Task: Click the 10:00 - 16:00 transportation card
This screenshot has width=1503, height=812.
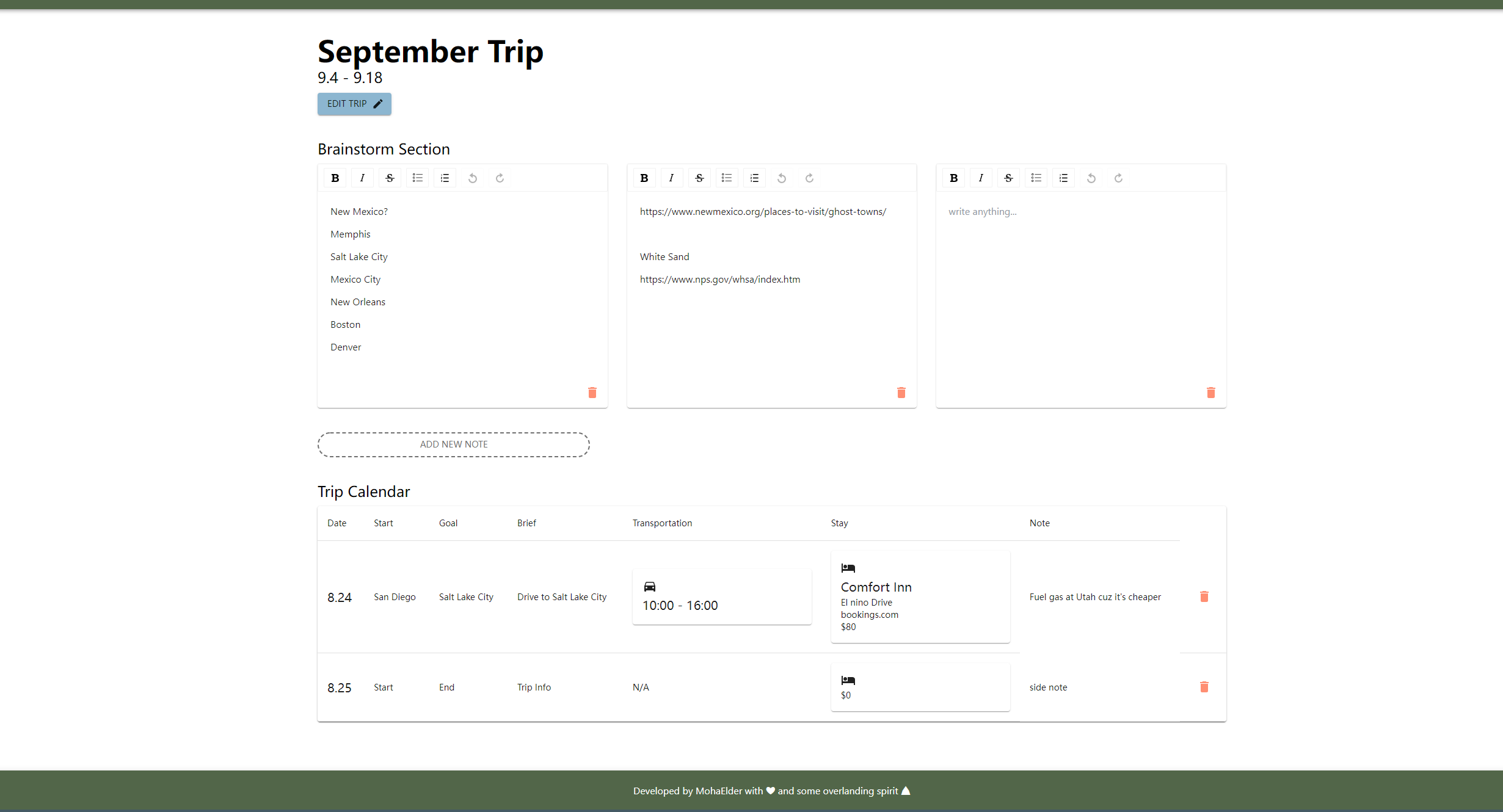Action: pyautogui.click(x=721, y=596)
